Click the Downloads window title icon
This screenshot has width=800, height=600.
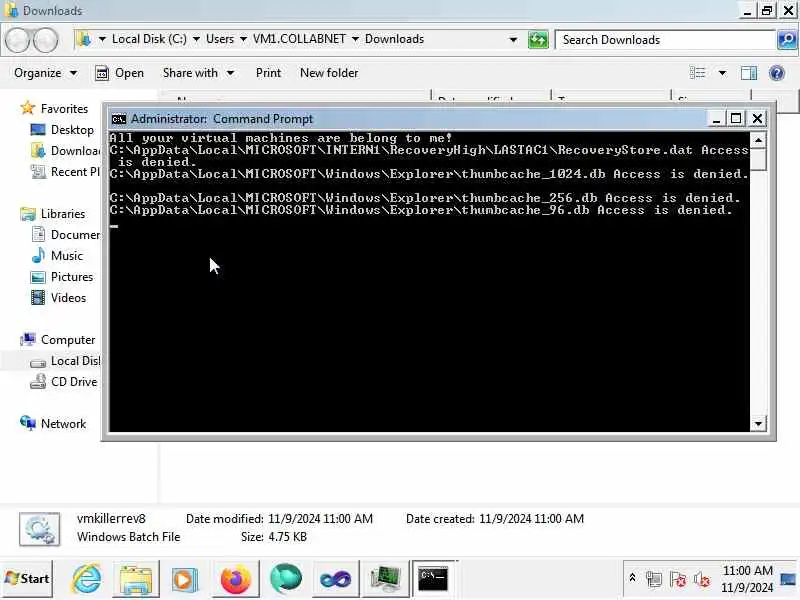[x=11, y=10]
